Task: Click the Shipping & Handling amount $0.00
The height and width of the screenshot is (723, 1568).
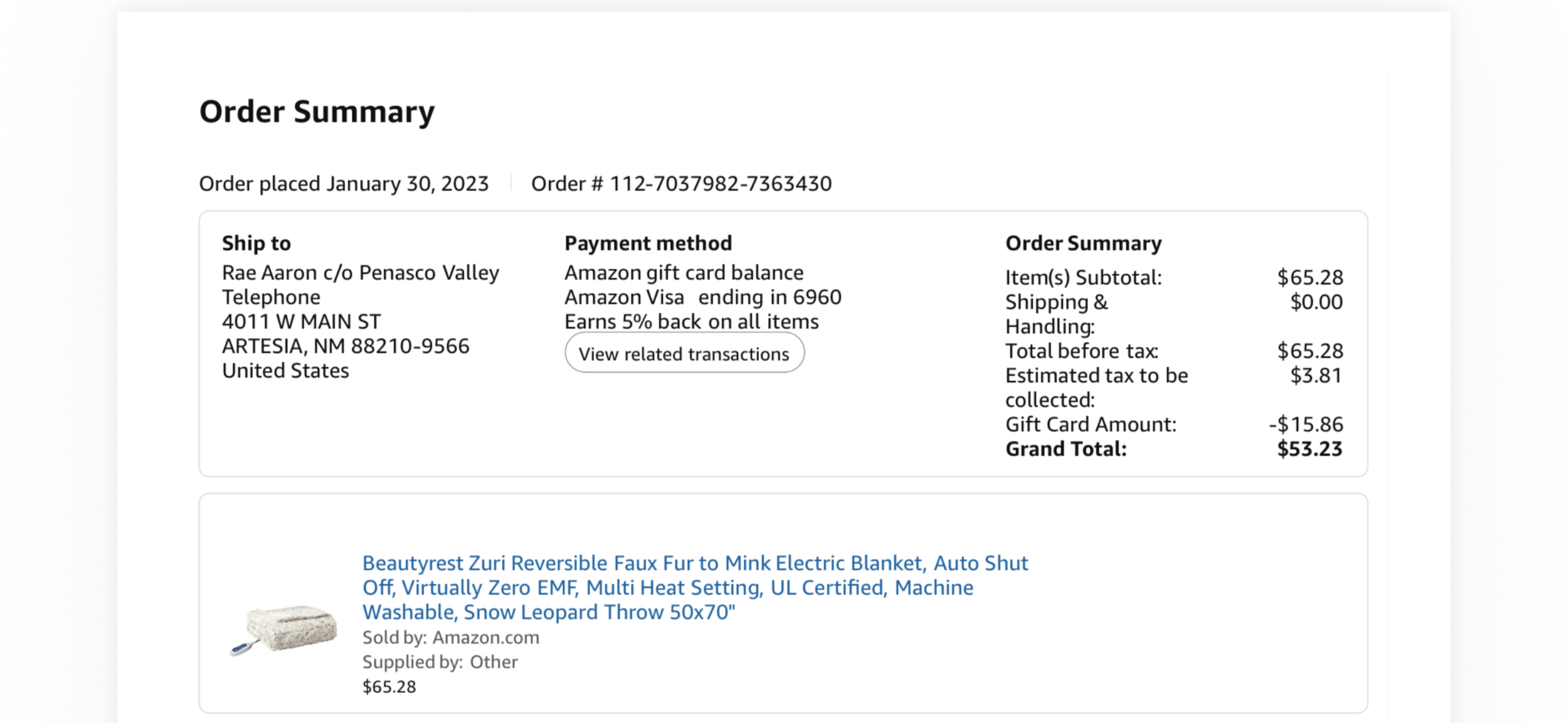Action: [1316, 302]
